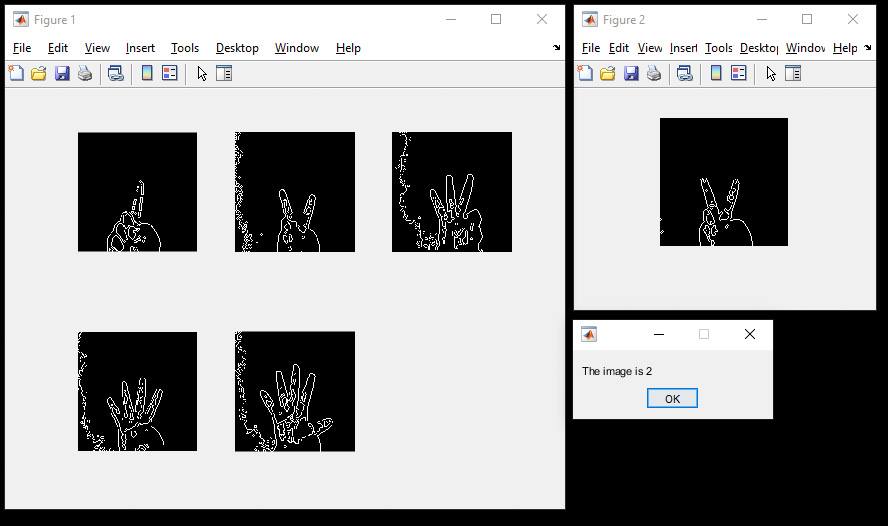This screenshot has height=526, width=888.
Task: Click dock arrow in Figure 2 menu bar
Action: coord(868,48)
